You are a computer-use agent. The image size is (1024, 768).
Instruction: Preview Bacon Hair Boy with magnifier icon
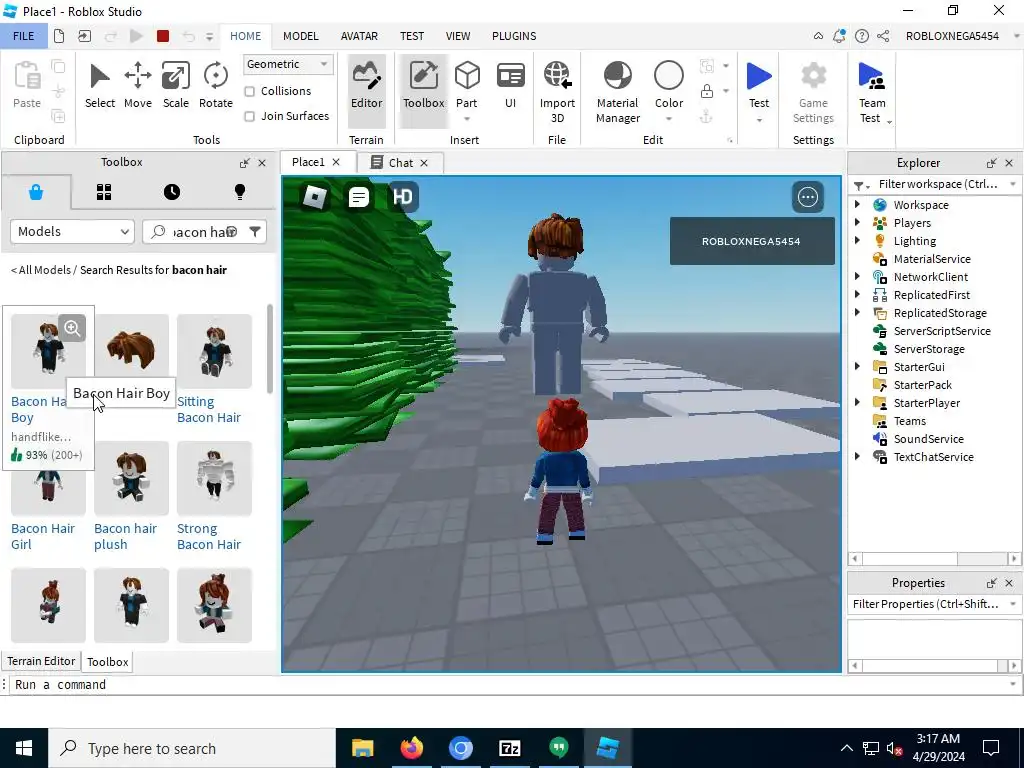coord(72,328)
